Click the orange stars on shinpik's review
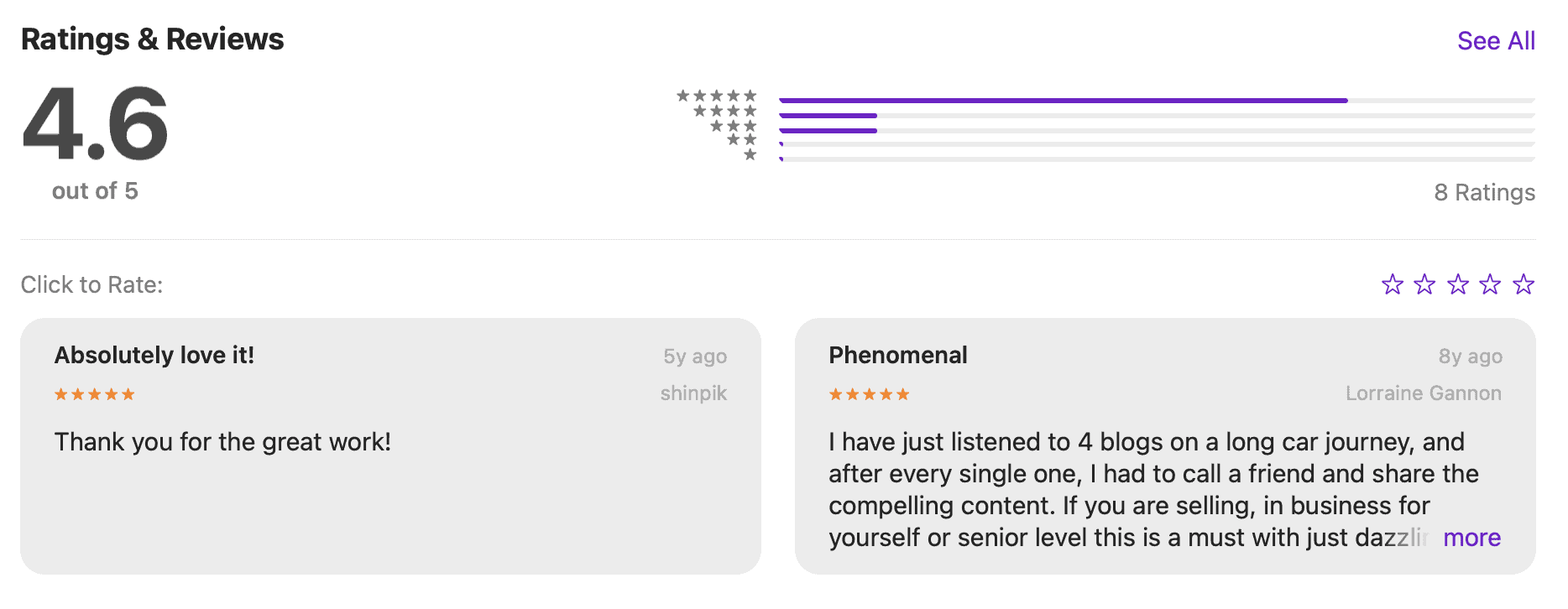 coord(94,394)
